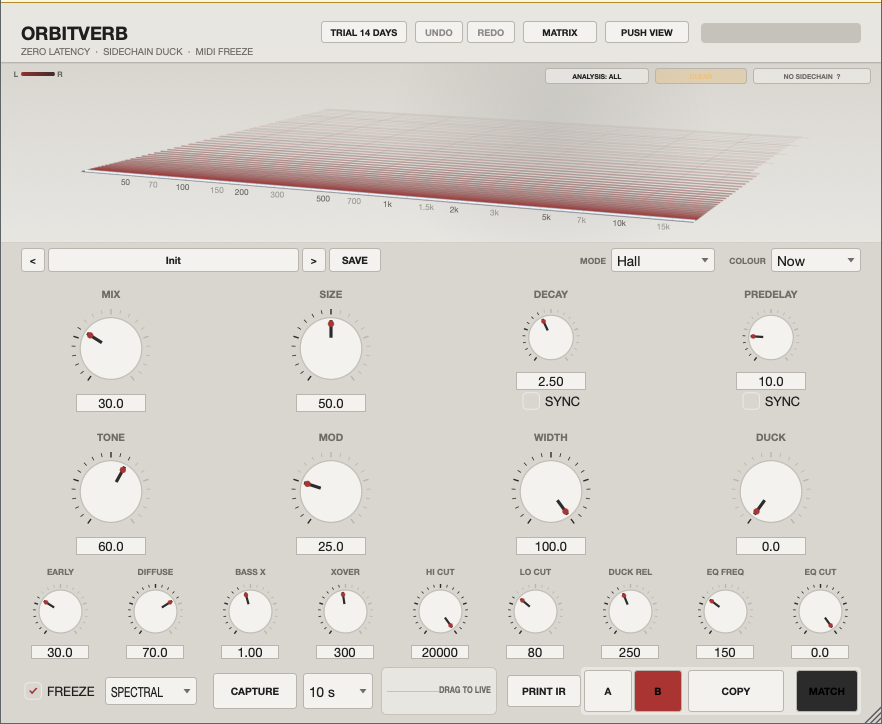Click the CAPTURE button
Screen dimensions: 882x724
pyautogui.click(x=255, y=691)
